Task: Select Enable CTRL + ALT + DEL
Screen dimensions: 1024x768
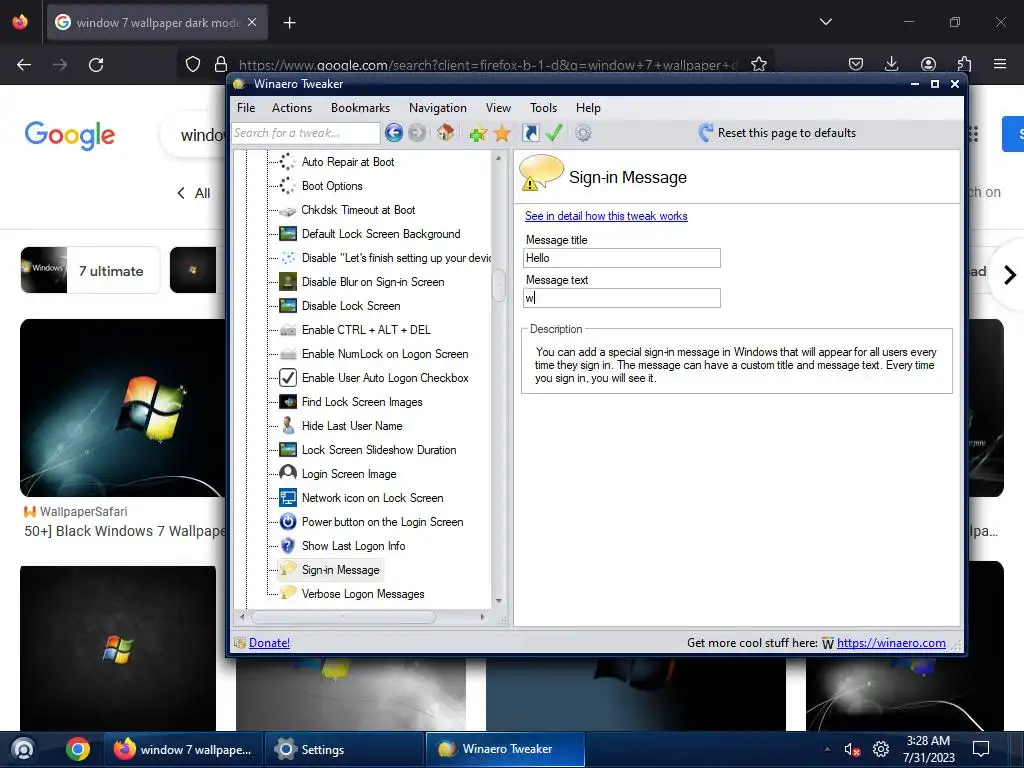Action: [x=366, y=330]
